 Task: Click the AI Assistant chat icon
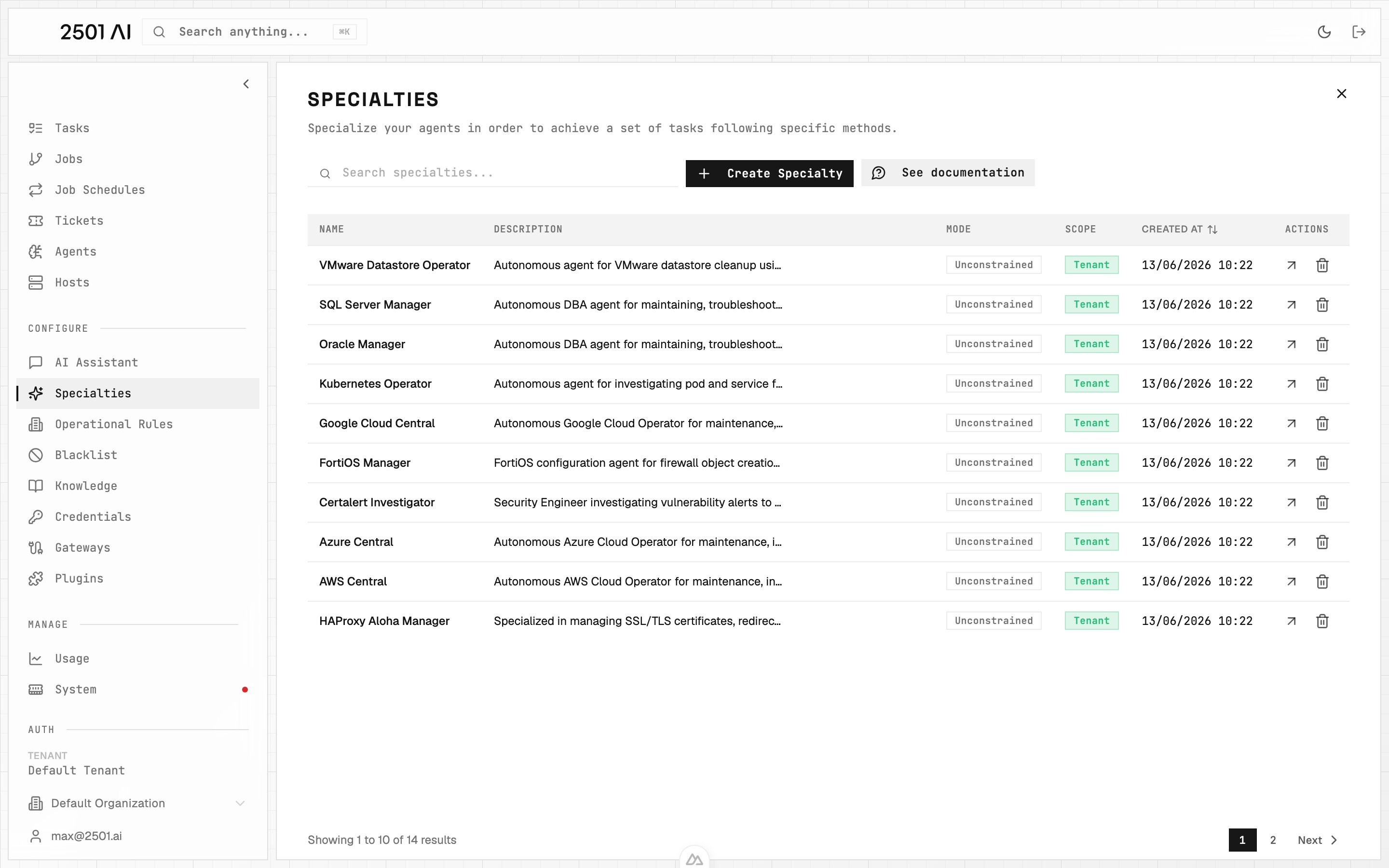[36, 362]
